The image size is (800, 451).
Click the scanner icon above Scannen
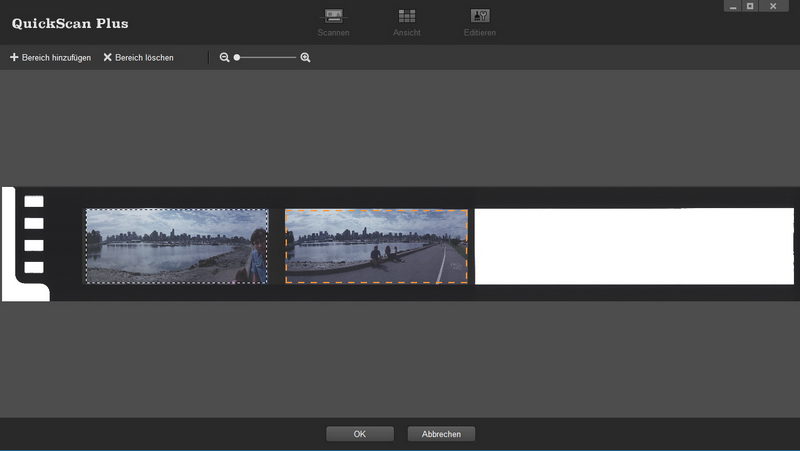pyautogui.click(x=333, y=16)
